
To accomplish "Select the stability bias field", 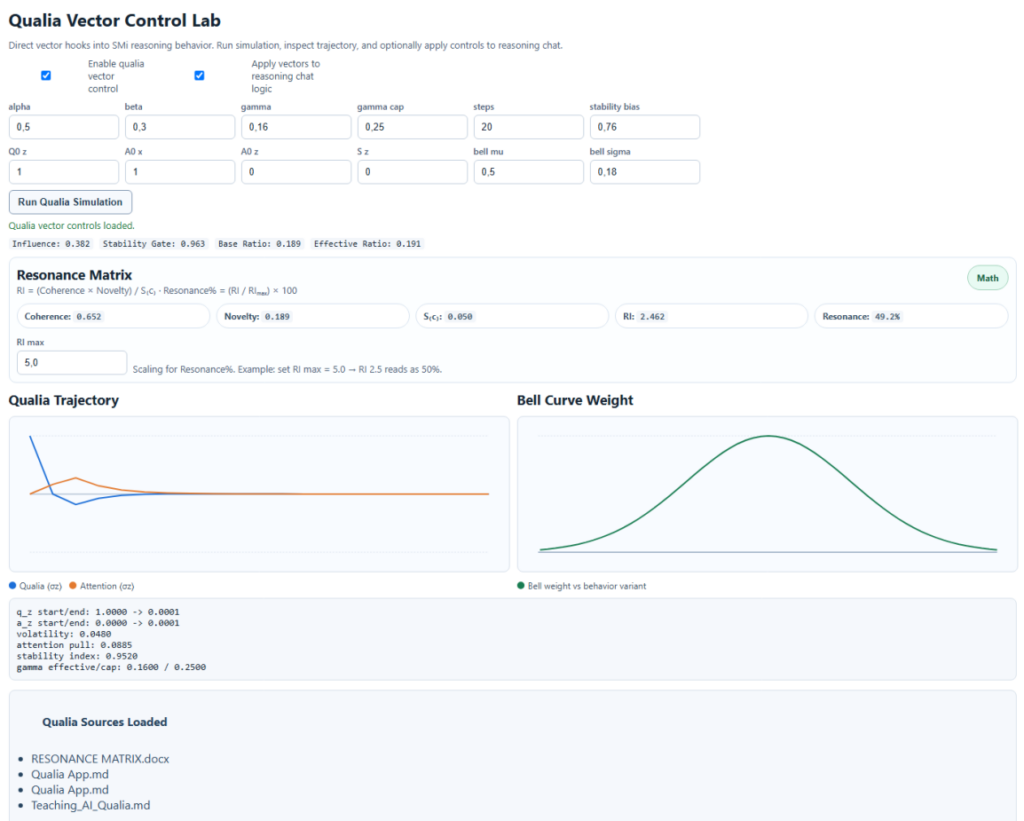I will tap(645, 127).
